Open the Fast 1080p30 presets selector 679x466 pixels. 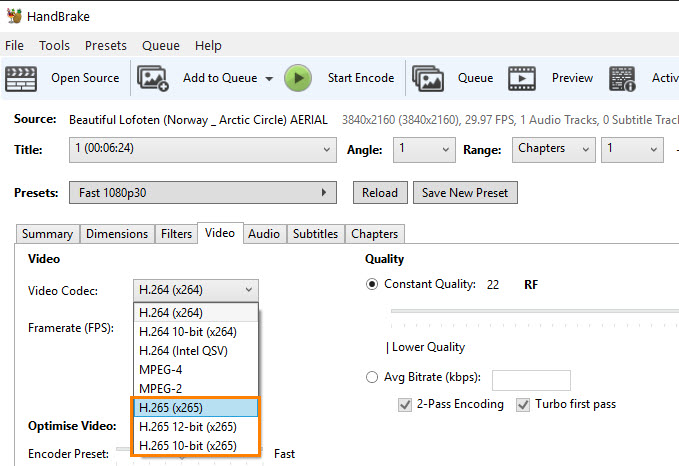pyautogui.click(x=203, y=193)
